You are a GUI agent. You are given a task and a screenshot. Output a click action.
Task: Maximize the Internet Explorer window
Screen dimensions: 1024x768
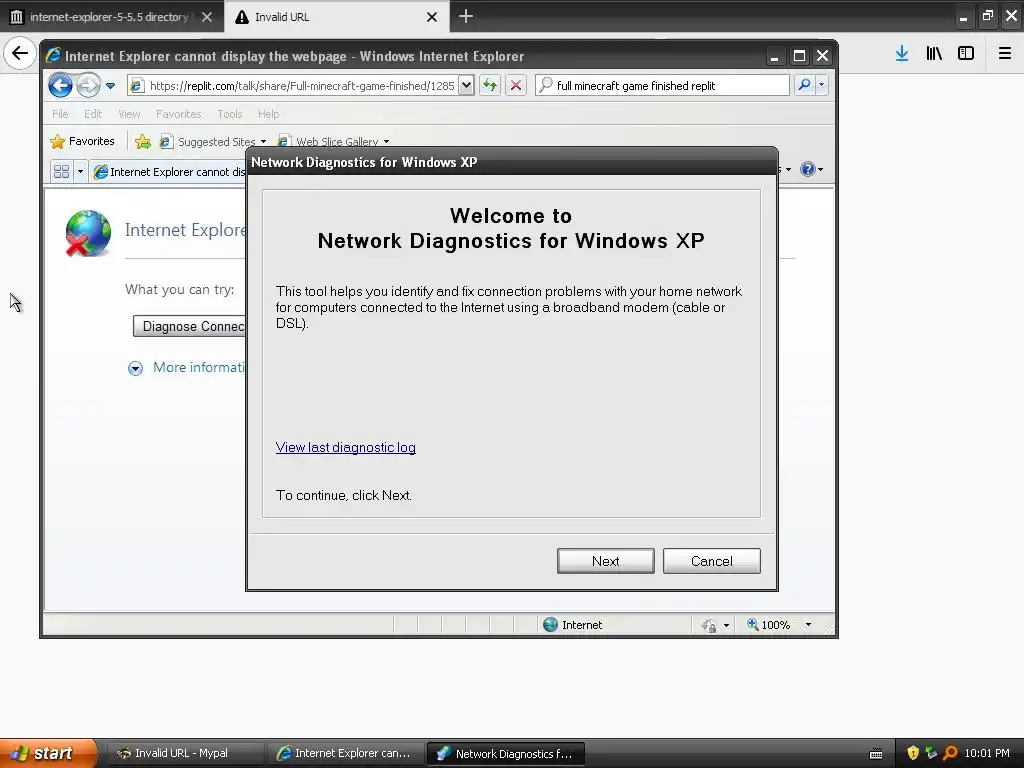[799, 56]
